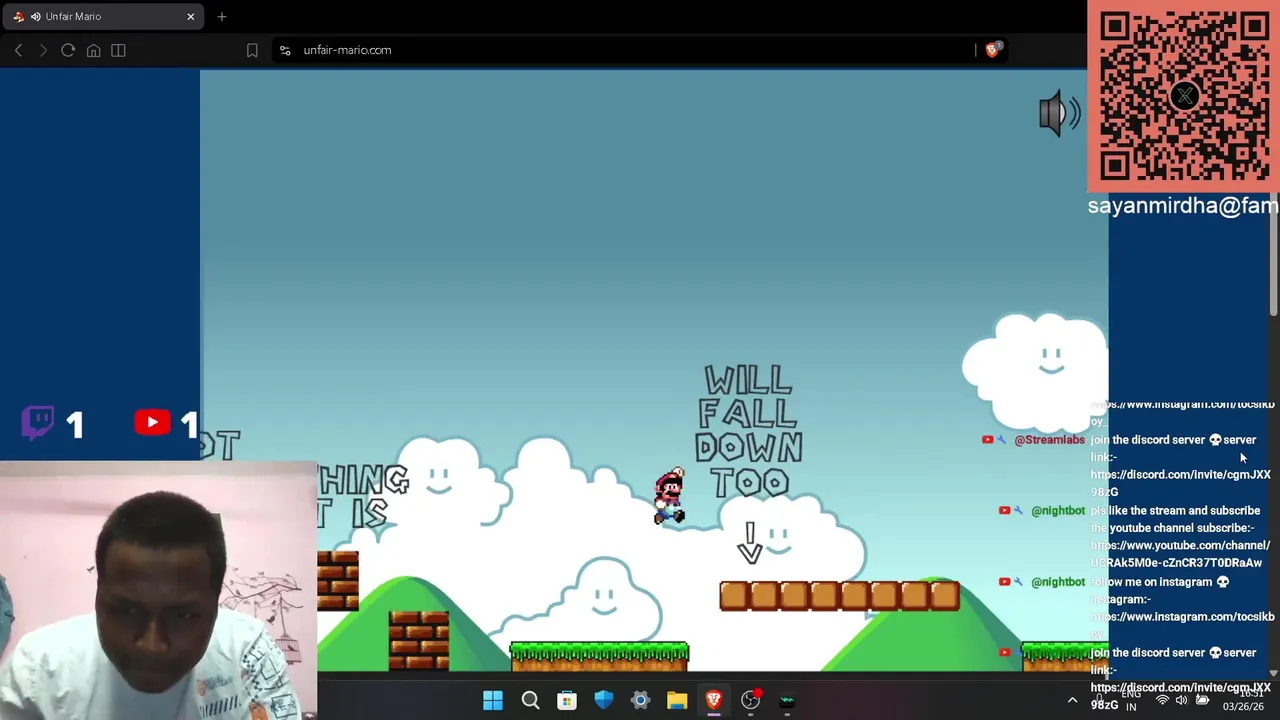The height and width of the screenshot is (720, 1280).
Task: Switch to Brave browser in taskbar
Action: point(713,701)
